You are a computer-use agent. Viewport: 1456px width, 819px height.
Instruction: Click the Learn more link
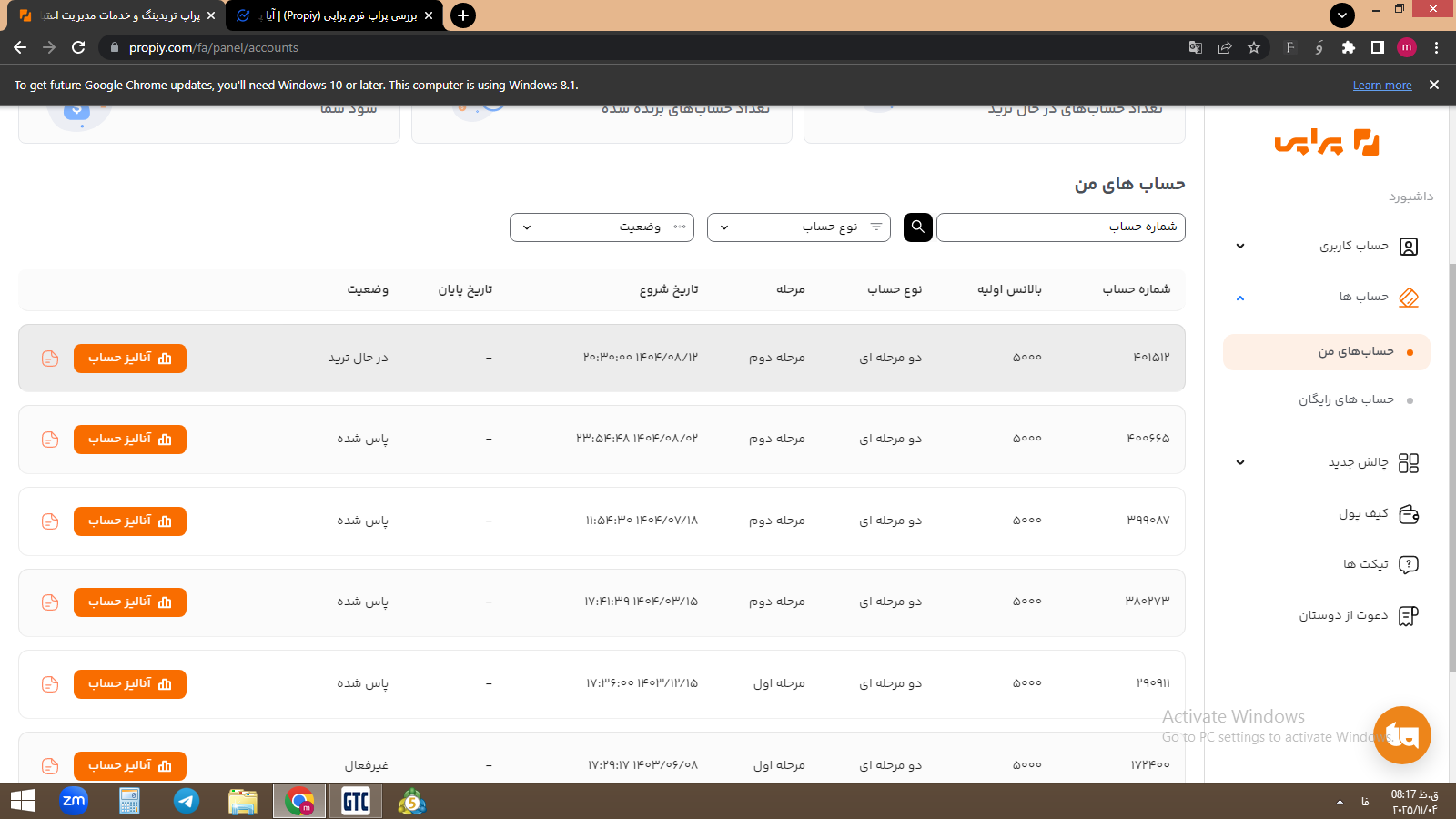1381,86
